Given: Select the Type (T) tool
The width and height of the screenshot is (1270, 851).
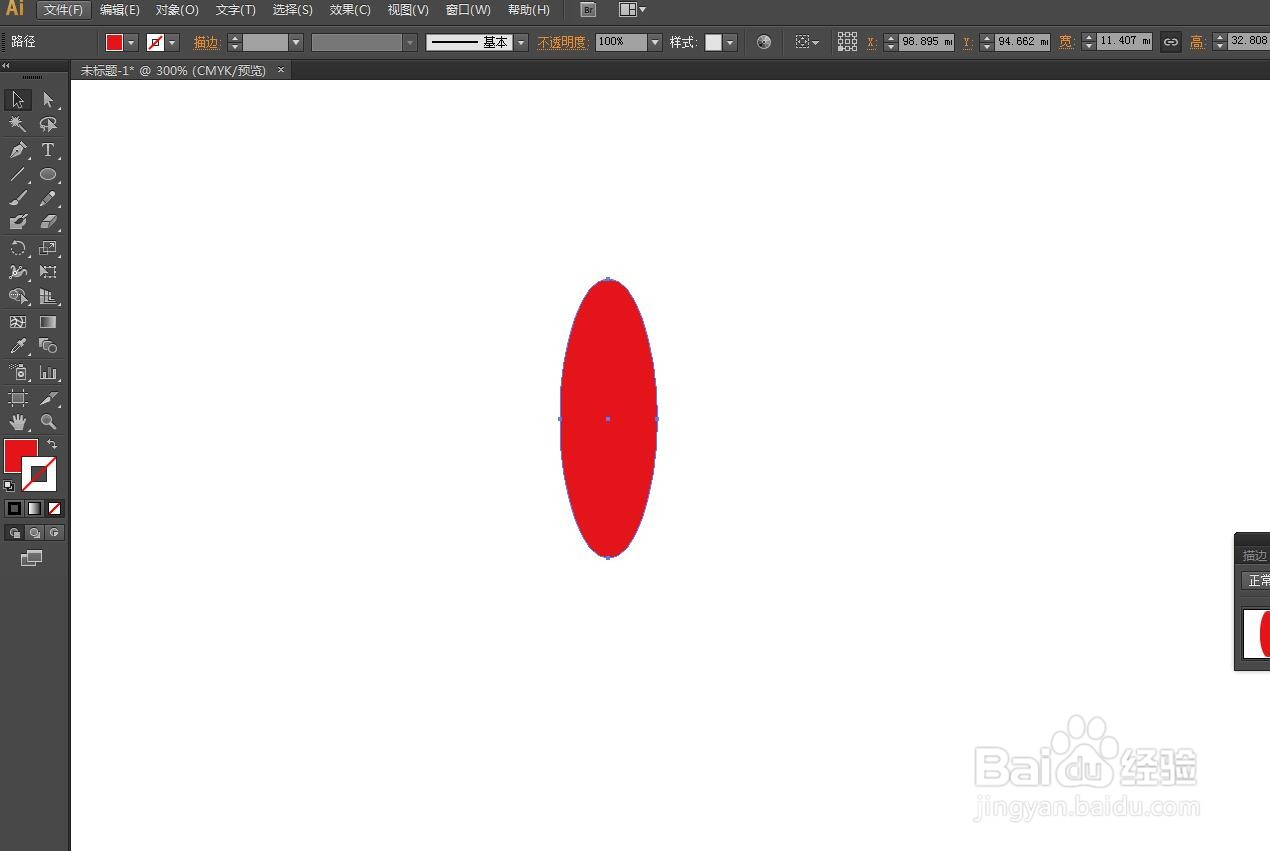Looking at the screenshot, I should click(48, 150).
